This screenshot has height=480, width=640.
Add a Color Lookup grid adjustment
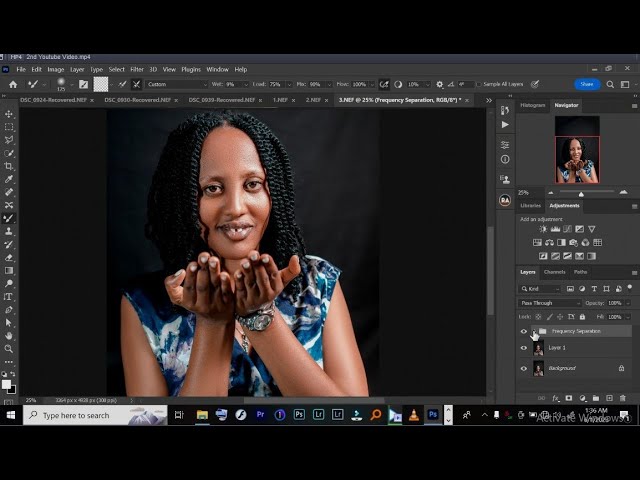point(598,243)
